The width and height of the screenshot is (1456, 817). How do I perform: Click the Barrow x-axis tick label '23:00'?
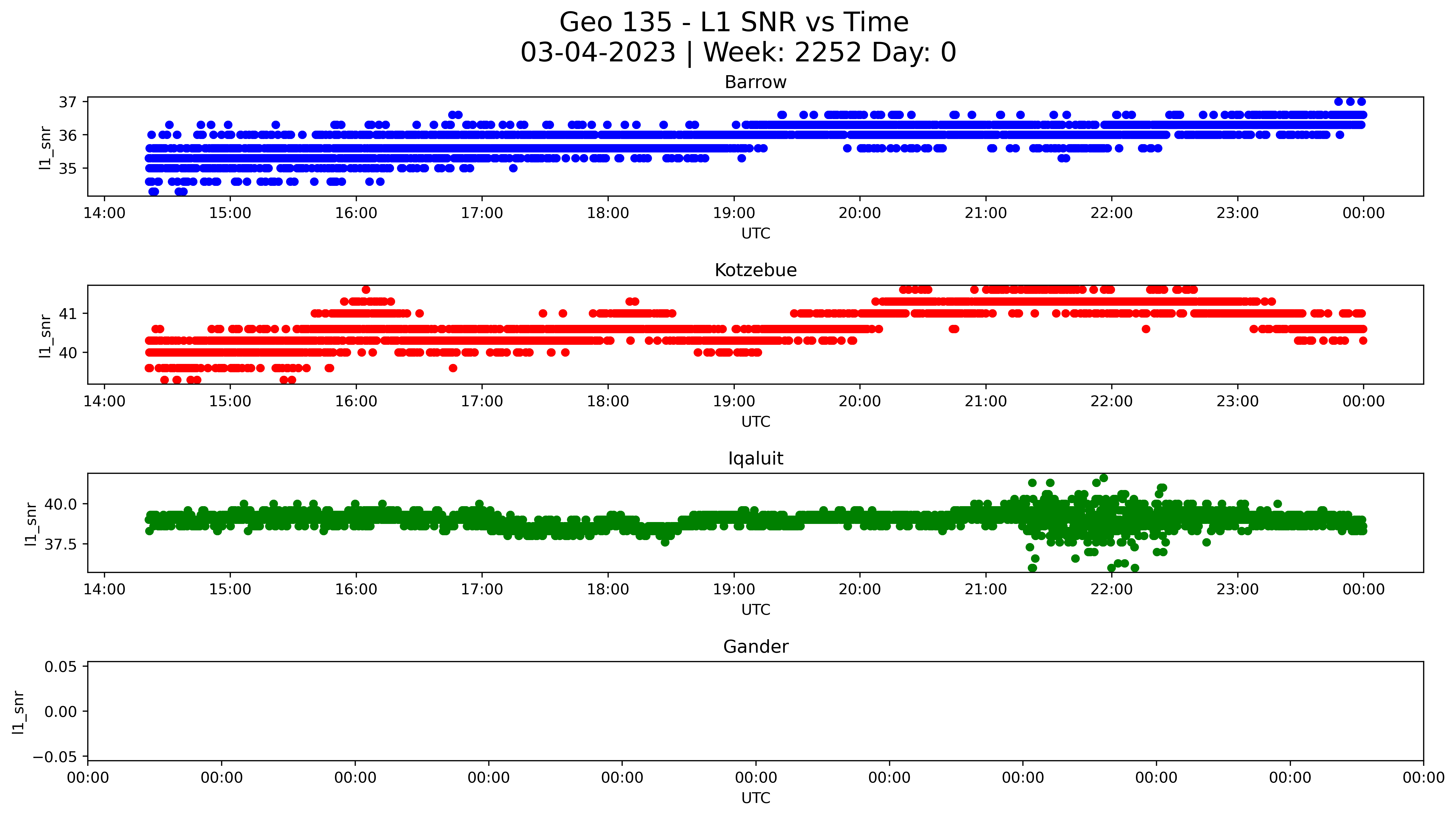1238,213
